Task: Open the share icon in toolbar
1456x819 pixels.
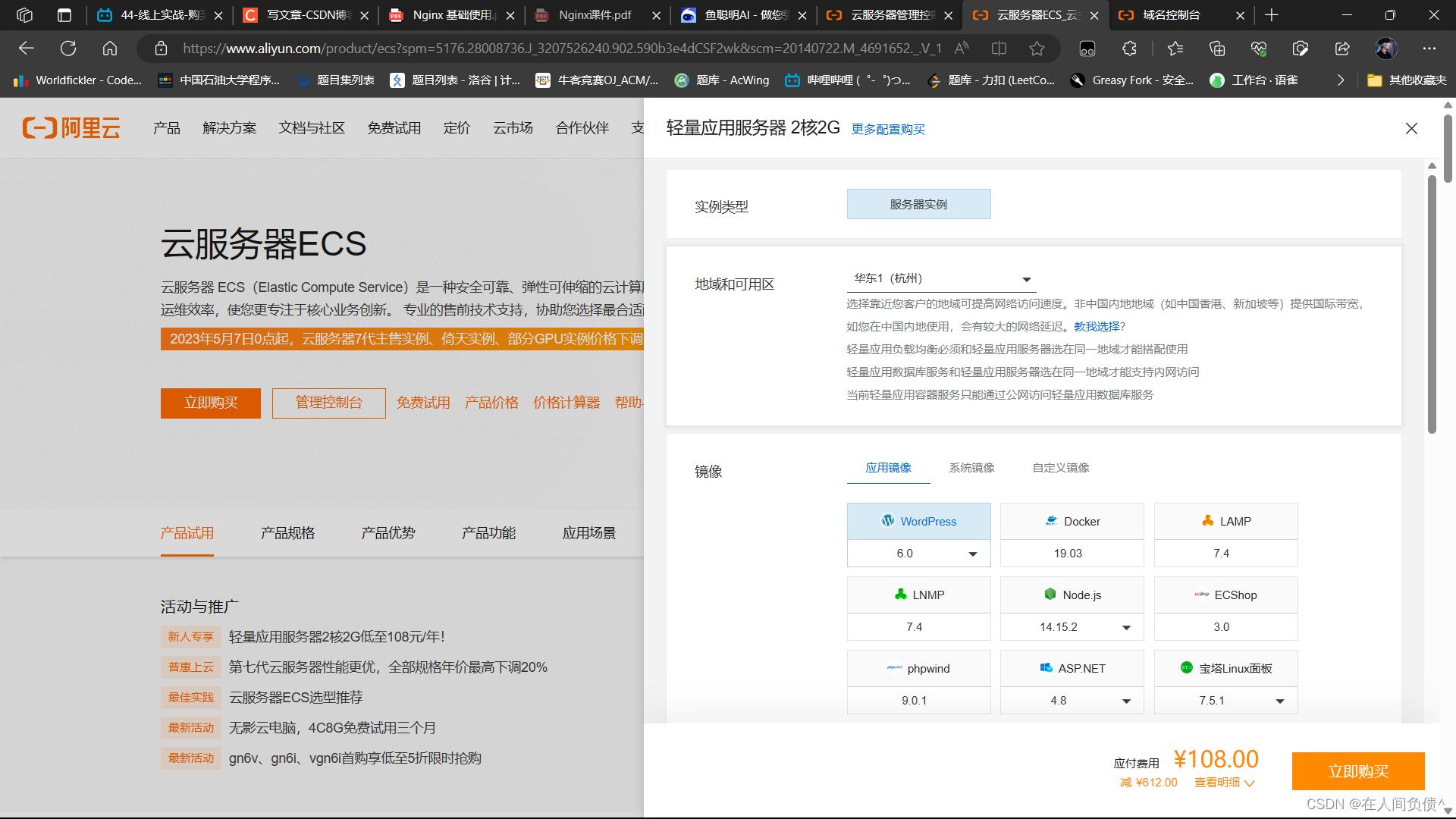Action: [1342, 49]
